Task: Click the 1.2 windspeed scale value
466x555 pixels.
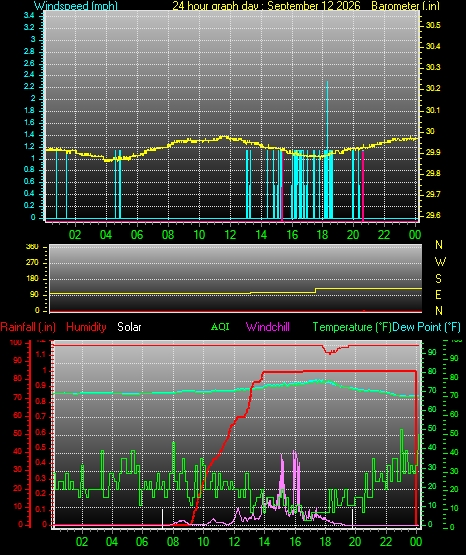Action: (29, 147)
